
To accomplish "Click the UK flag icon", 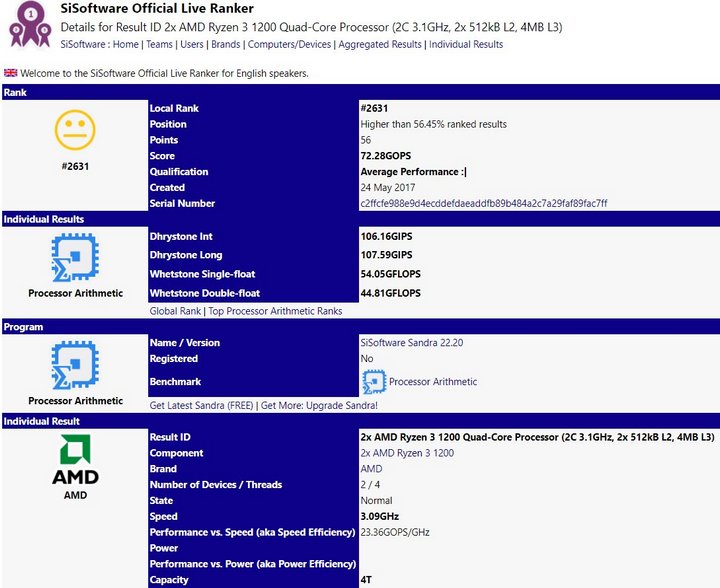I will pos(10,73).
